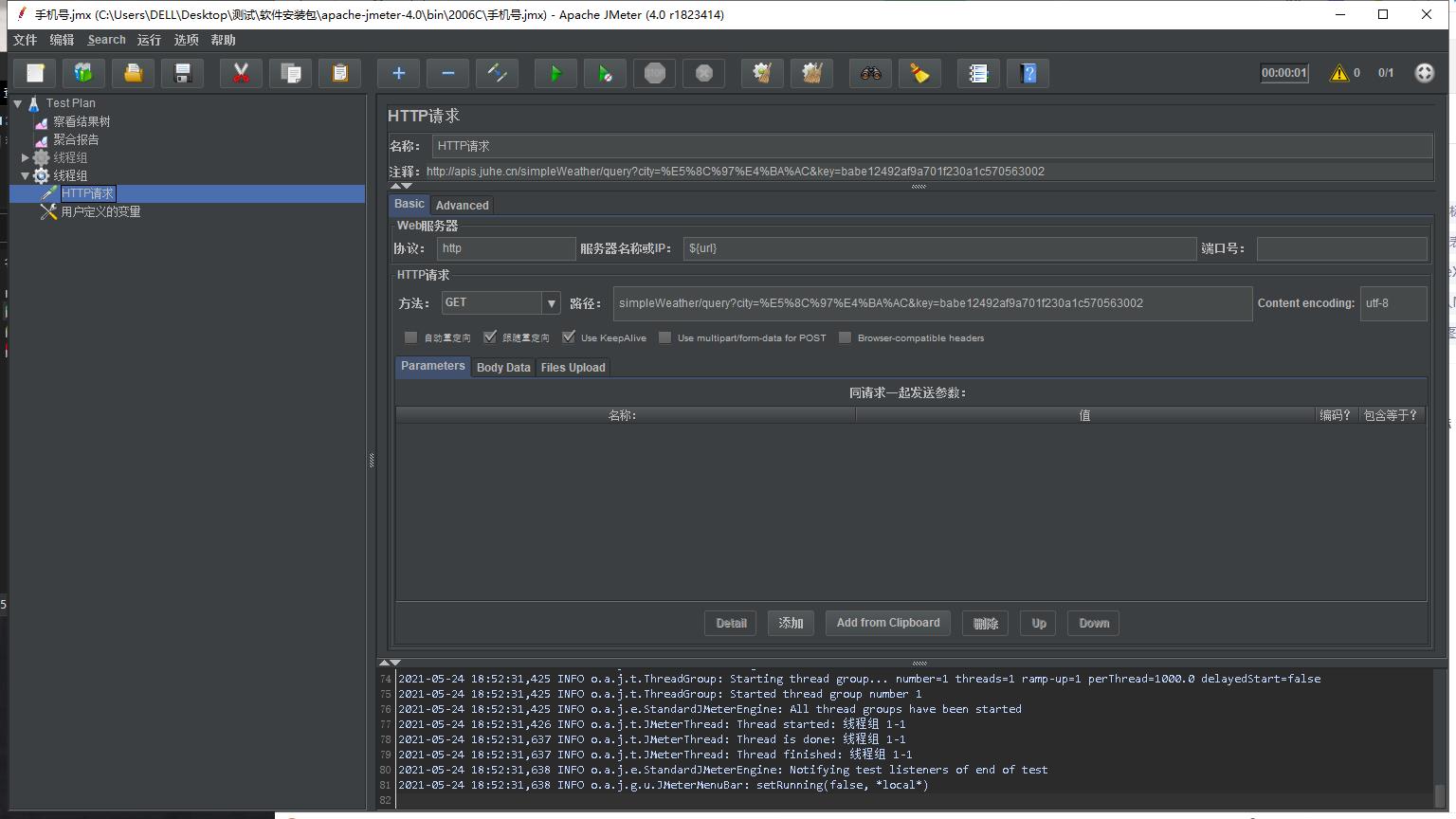Click the 添加 button
Viewport: 1456px width, 819px height.
pyautogui.click(x=791, y=624)
